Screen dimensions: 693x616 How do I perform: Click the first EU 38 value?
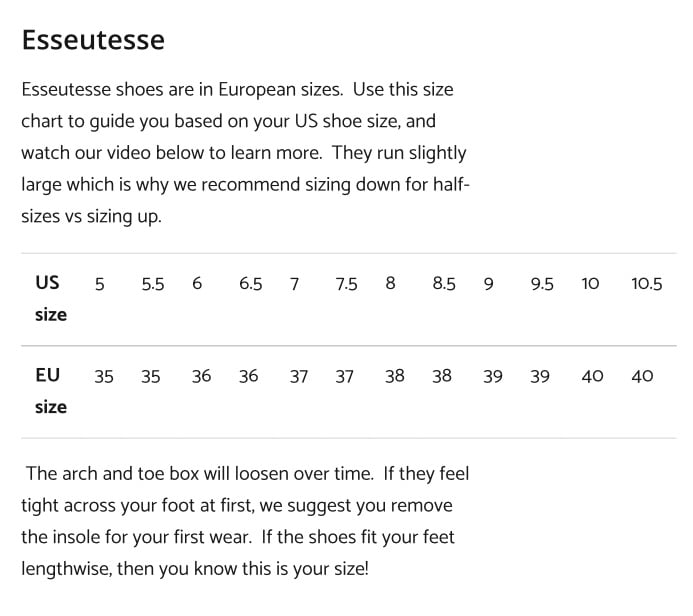point(395,376)
